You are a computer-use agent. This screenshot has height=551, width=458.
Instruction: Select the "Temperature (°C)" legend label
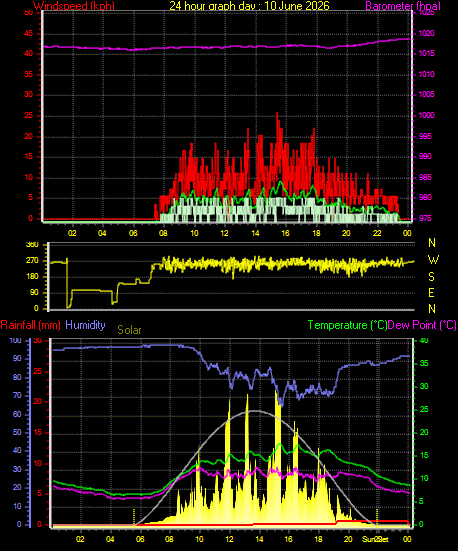[x=347, y=325]
